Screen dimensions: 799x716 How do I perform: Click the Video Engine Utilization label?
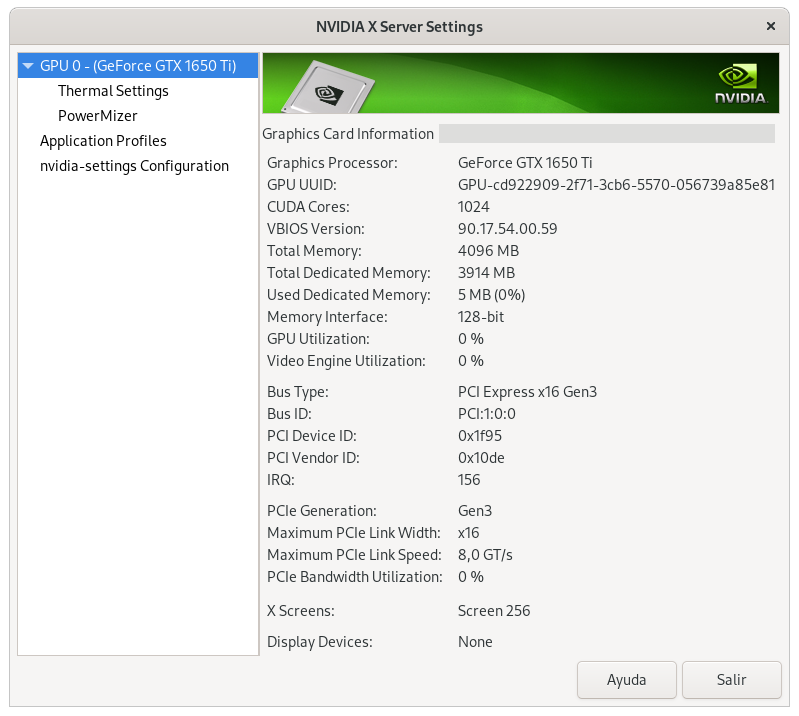(347, 361)
